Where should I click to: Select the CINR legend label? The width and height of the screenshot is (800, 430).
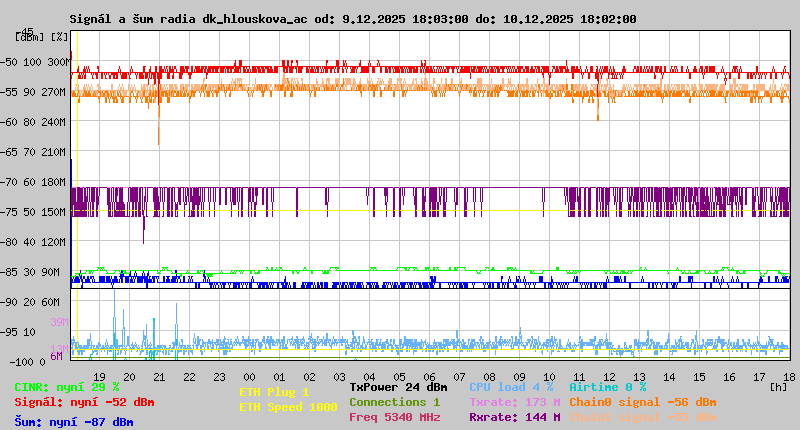point(67,387)
